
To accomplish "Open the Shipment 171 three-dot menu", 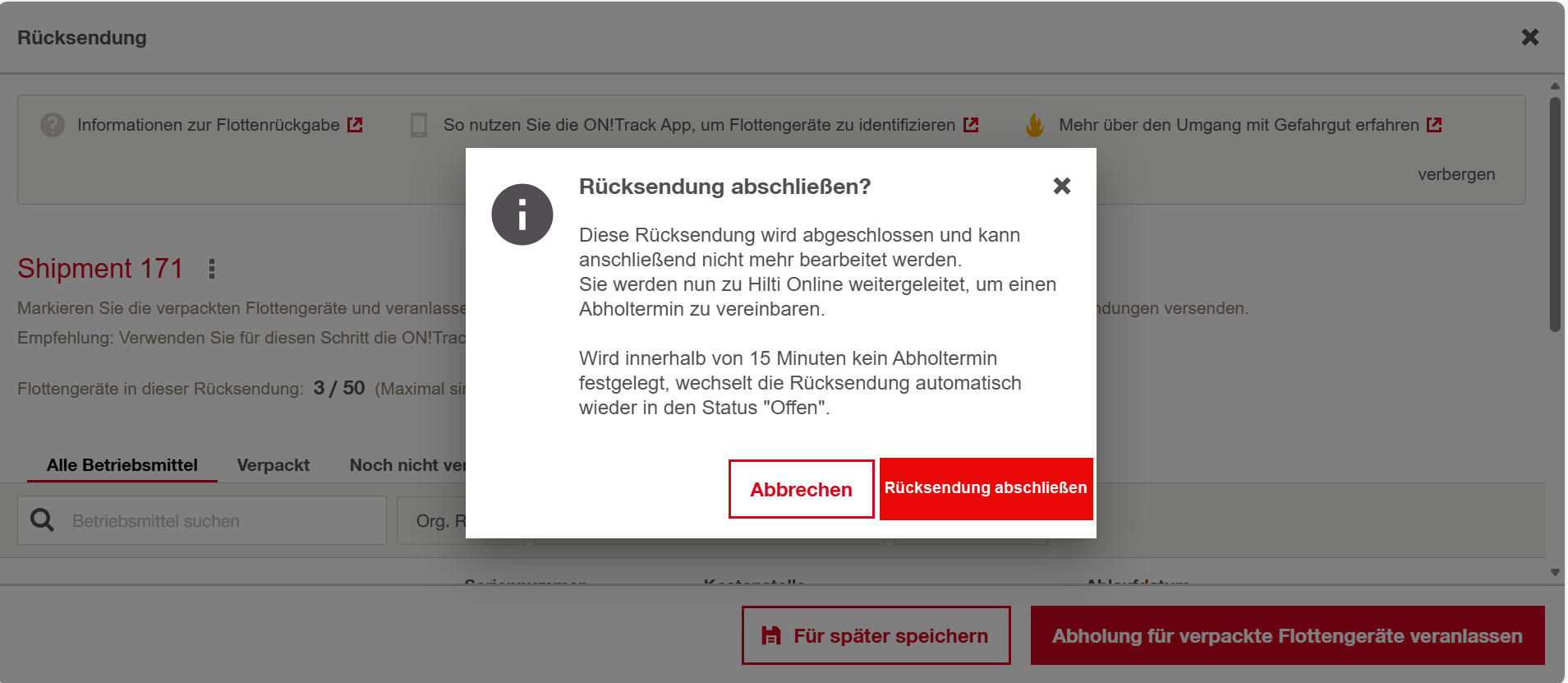I will pyautogui.click(x=212, y=269).
